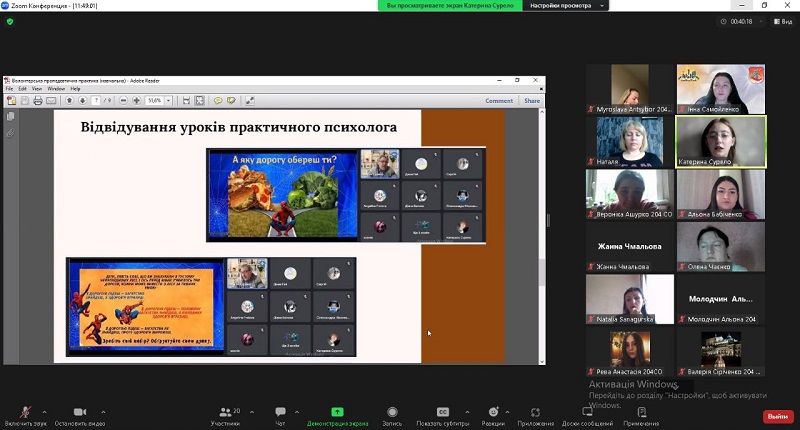Image resolution: width=800 pixels, height=430 pixels.
Task: Click the Print icon in Reader toolbar
Action: pos(38,101)
